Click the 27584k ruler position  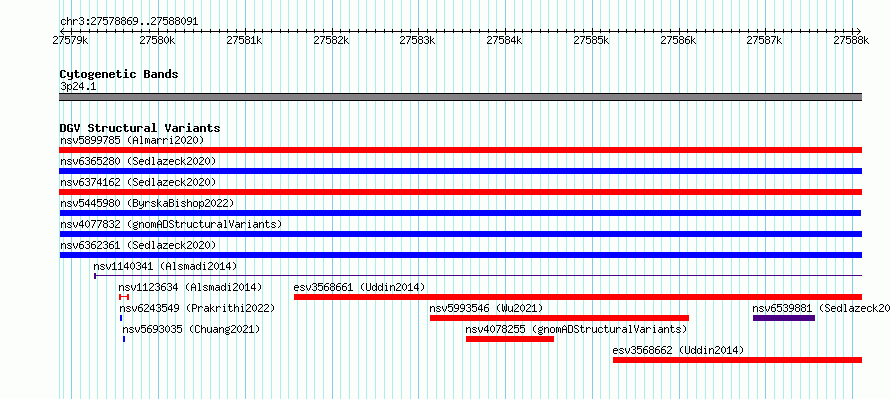505,40
